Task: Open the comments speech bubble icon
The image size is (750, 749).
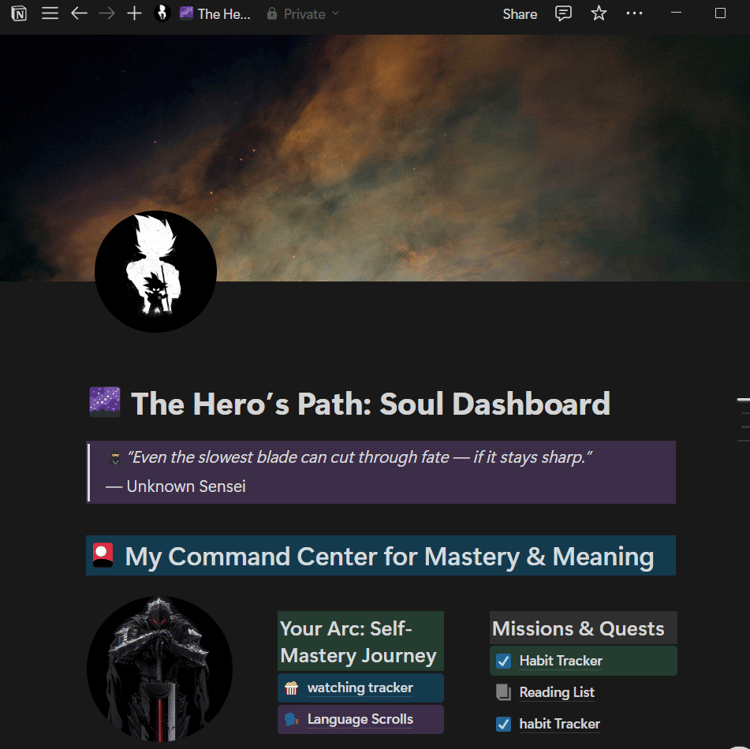Action: pyautogui.click(x=563, y=13)
